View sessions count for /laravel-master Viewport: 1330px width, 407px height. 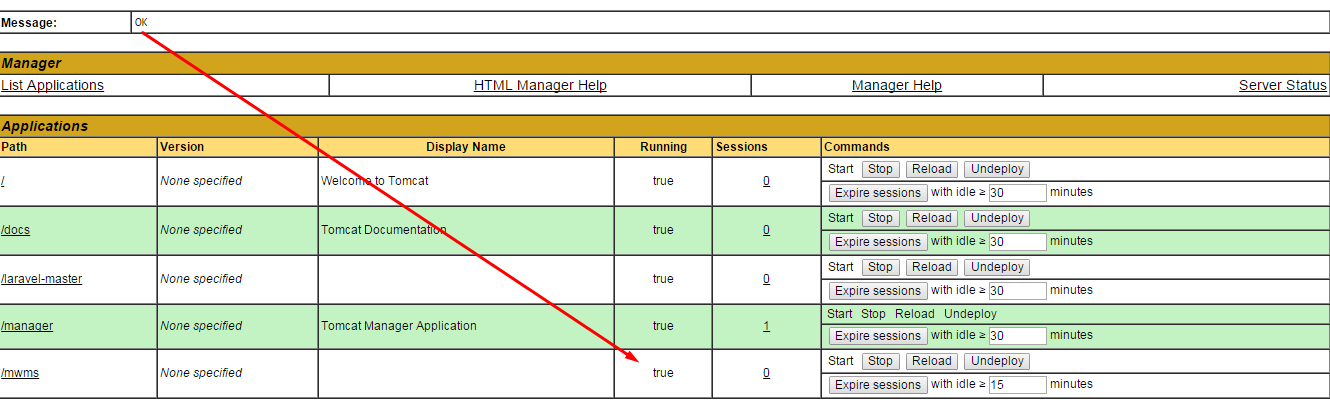[x=766, y=279]
